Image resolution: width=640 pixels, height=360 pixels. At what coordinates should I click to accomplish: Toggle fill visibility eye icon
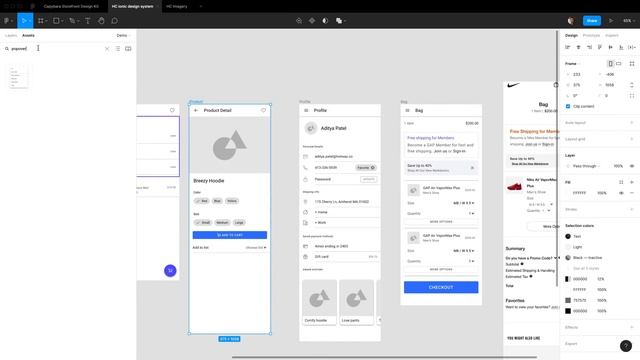click(621, 193)
